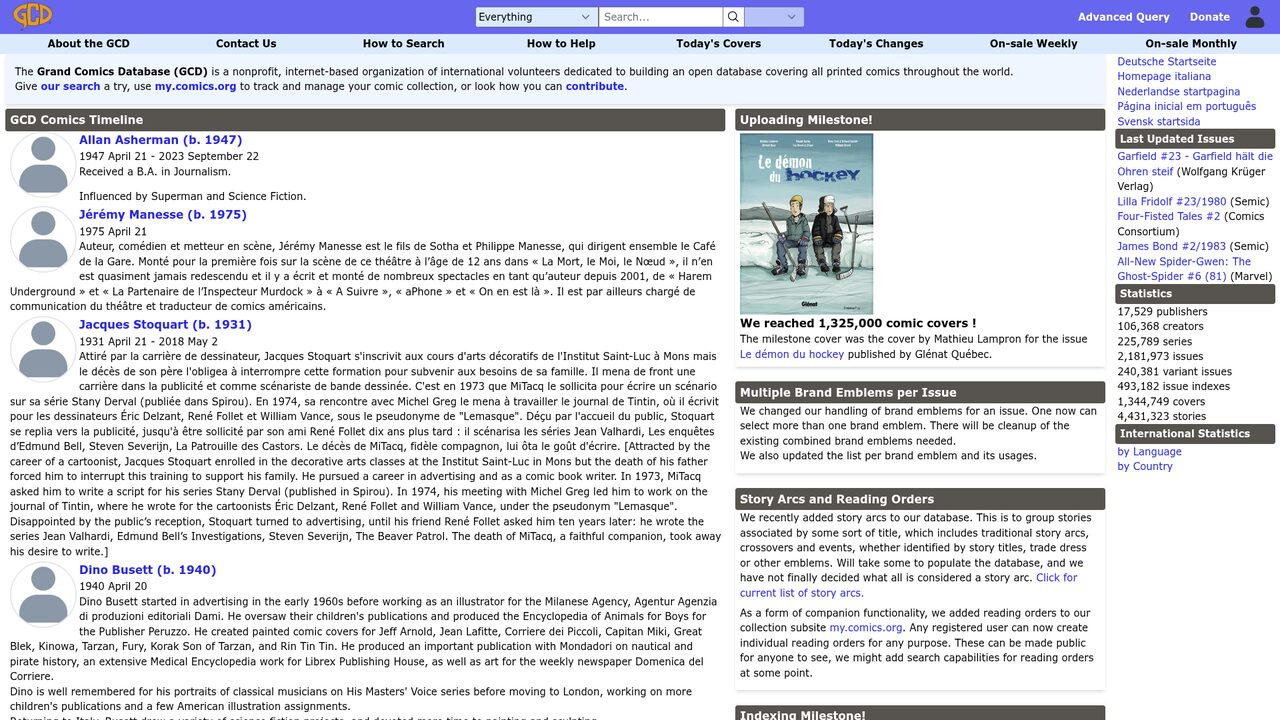
Task: Click the 'contribute' link
Action: (595, 87)
